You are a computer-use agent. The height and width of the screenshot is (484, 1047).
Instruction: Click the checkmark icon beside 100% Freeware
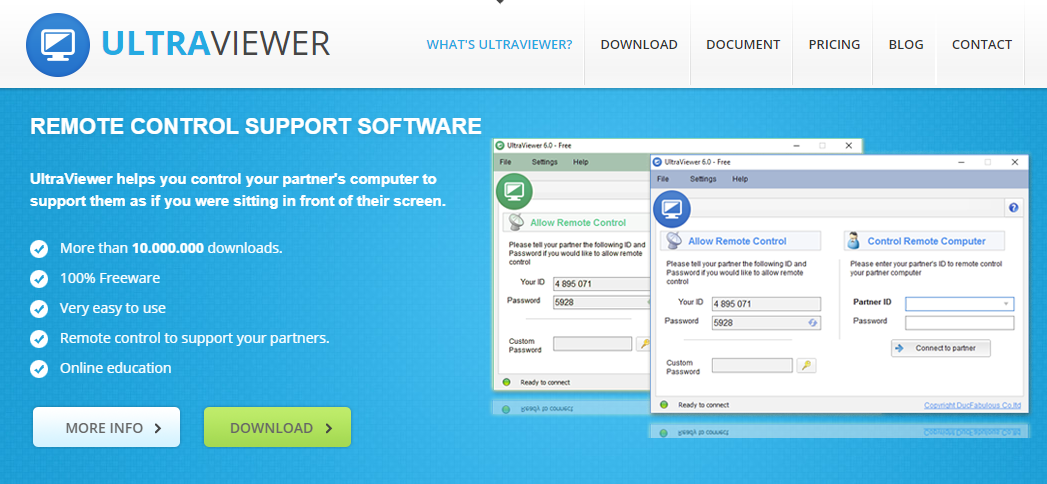pos(39,279)
